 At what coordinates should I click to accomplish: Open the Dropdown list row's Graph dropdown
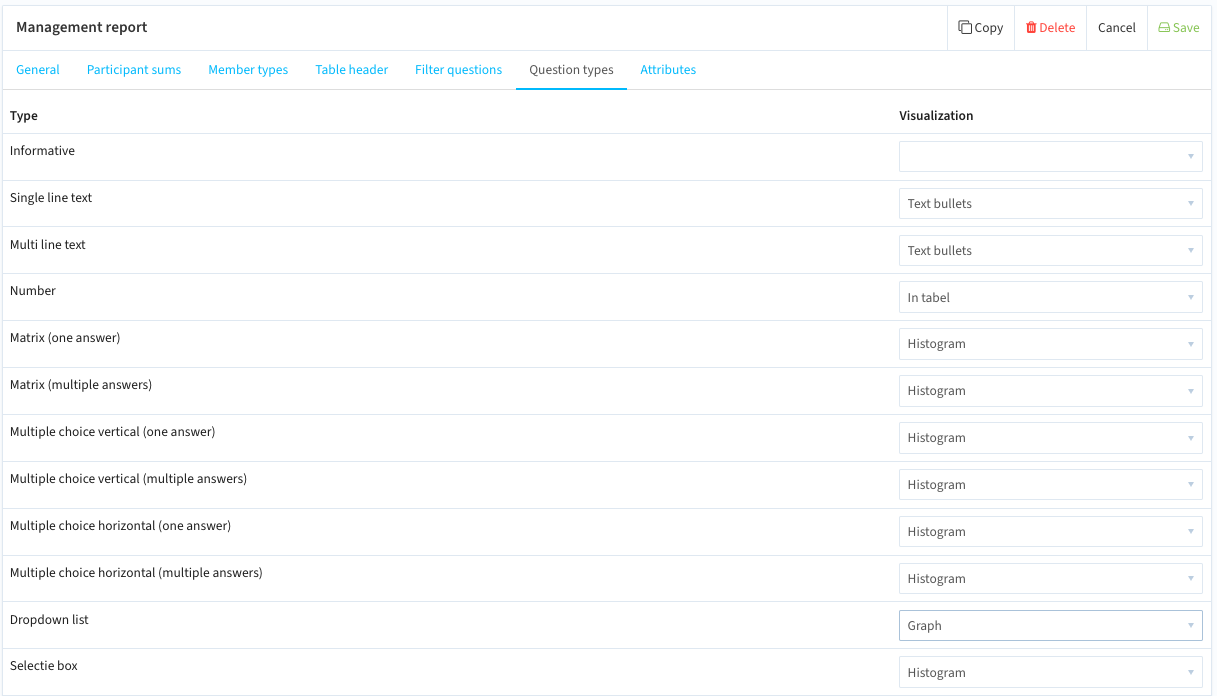coord(1050,625)
